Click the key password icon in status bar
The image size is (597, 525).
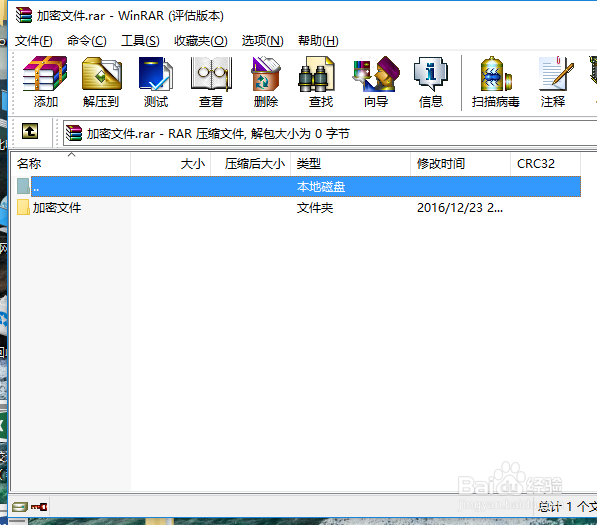point(39,507)
